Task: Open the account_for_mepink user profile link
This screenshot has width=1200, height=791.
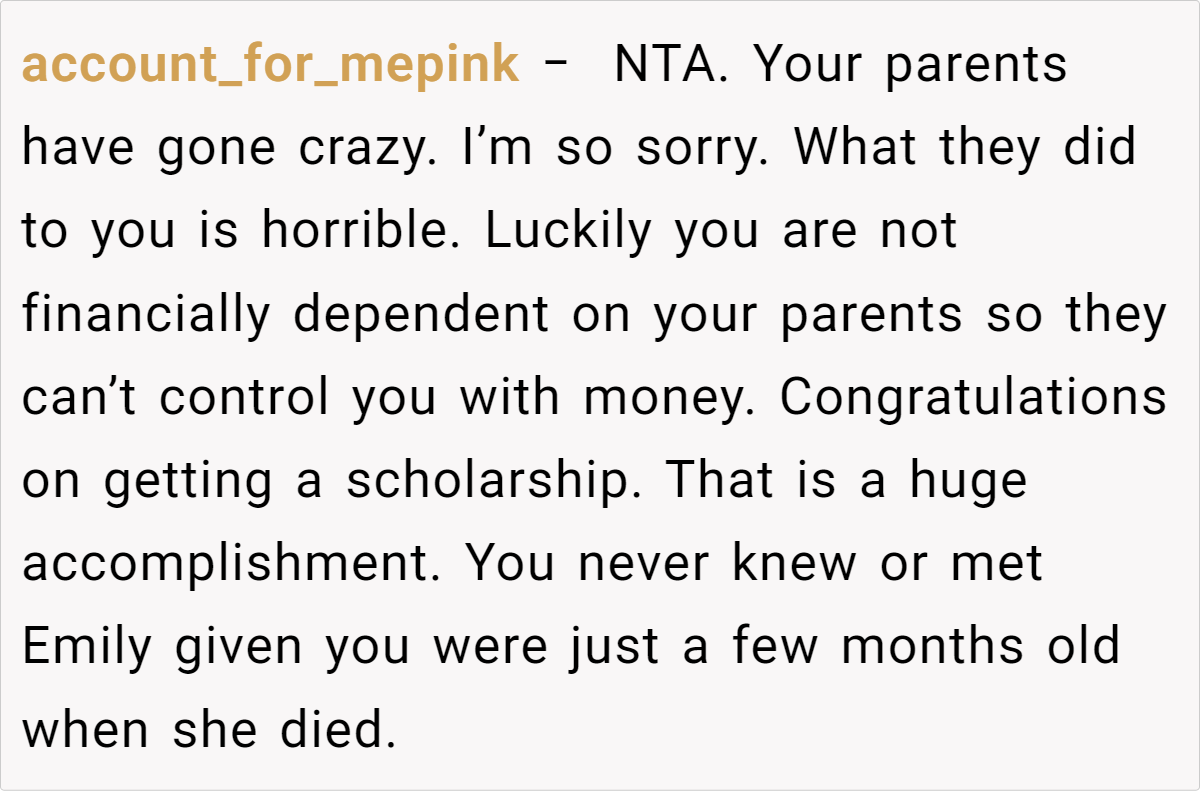Action: [270, 66]
